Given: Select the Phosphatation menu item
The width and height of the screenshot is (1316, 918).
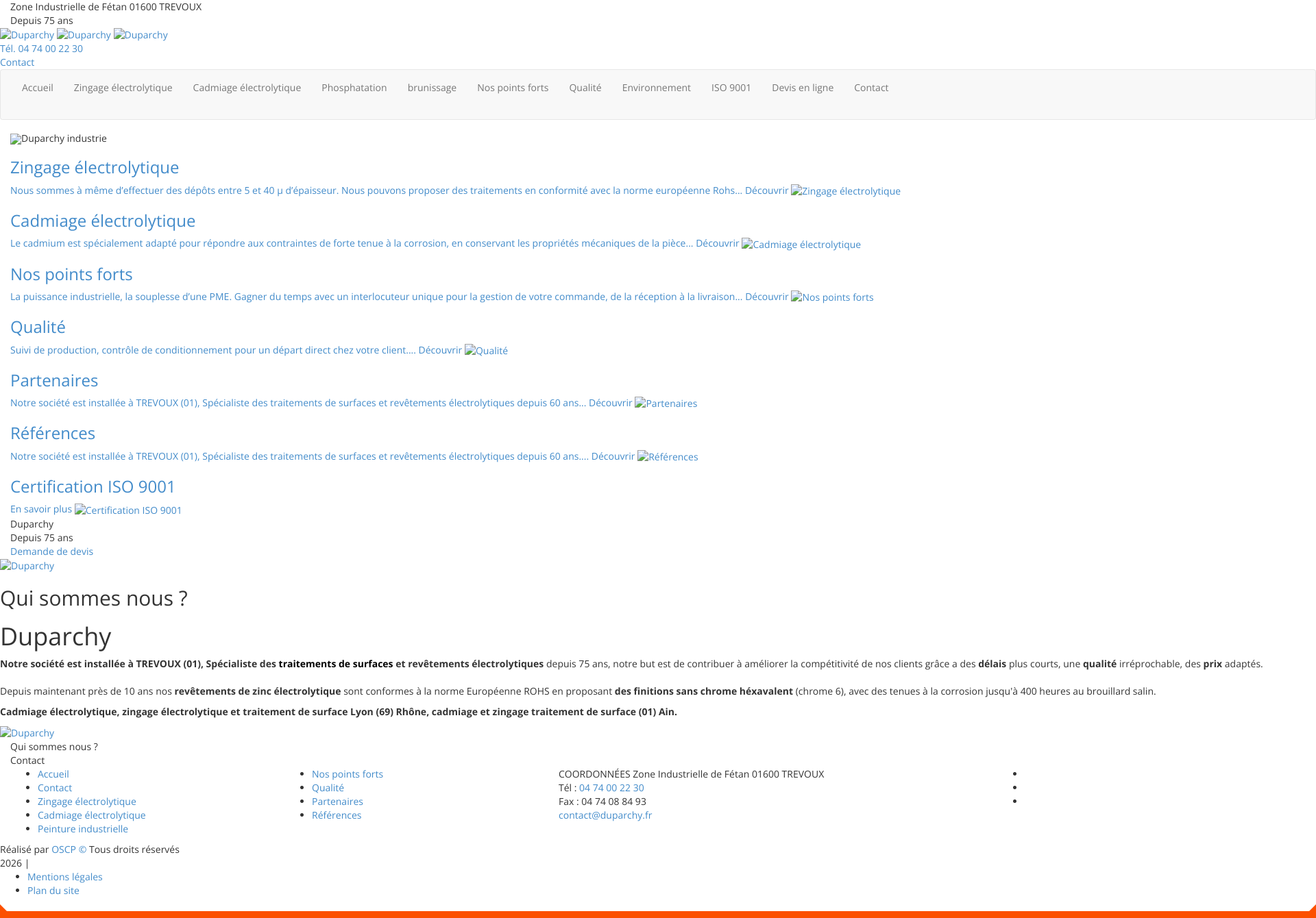Looking at the screenshot, I should pos(354,88).
